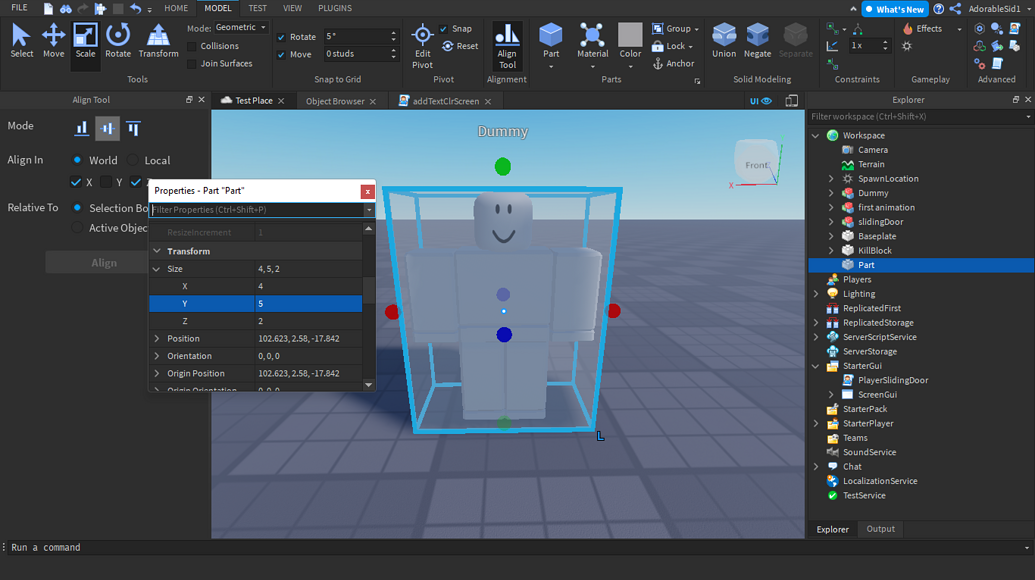Toggle the Align Tool button

(507, 46)
